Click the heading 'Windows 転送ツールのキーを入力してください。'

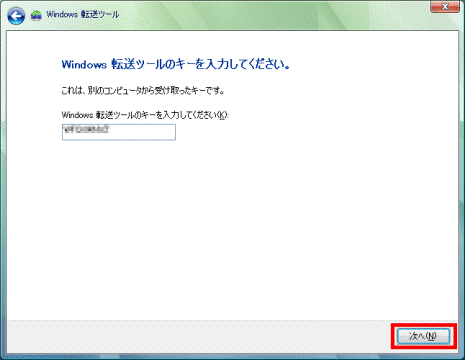pyautogui.click(x=175, y=64)
